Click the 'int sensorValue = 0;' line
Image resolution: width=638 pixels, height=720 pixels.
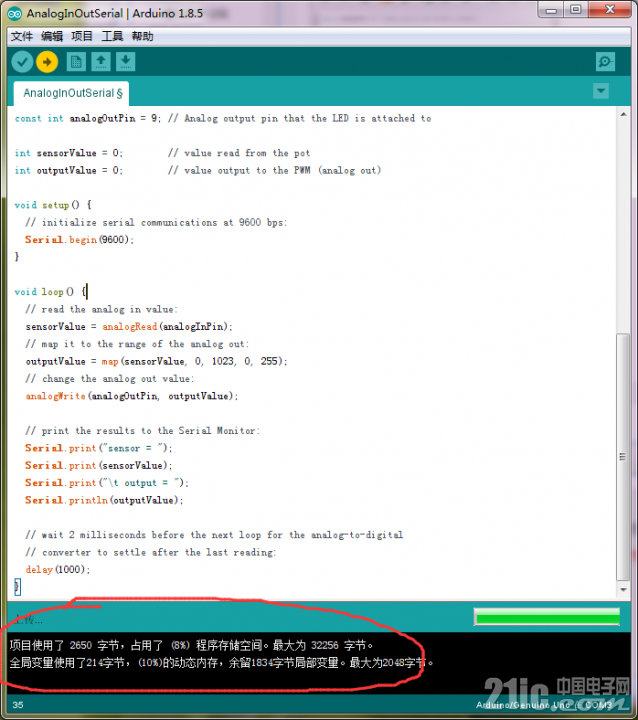pyautogui.click(x=68, y=153)
